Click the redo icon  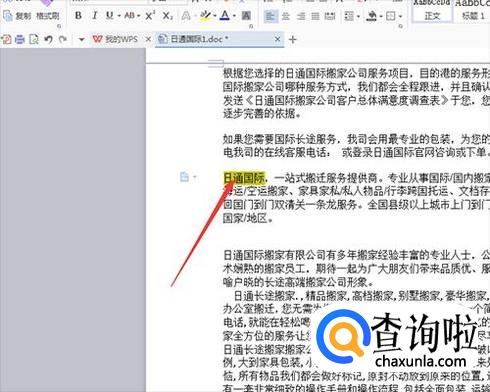click(63, 39)
